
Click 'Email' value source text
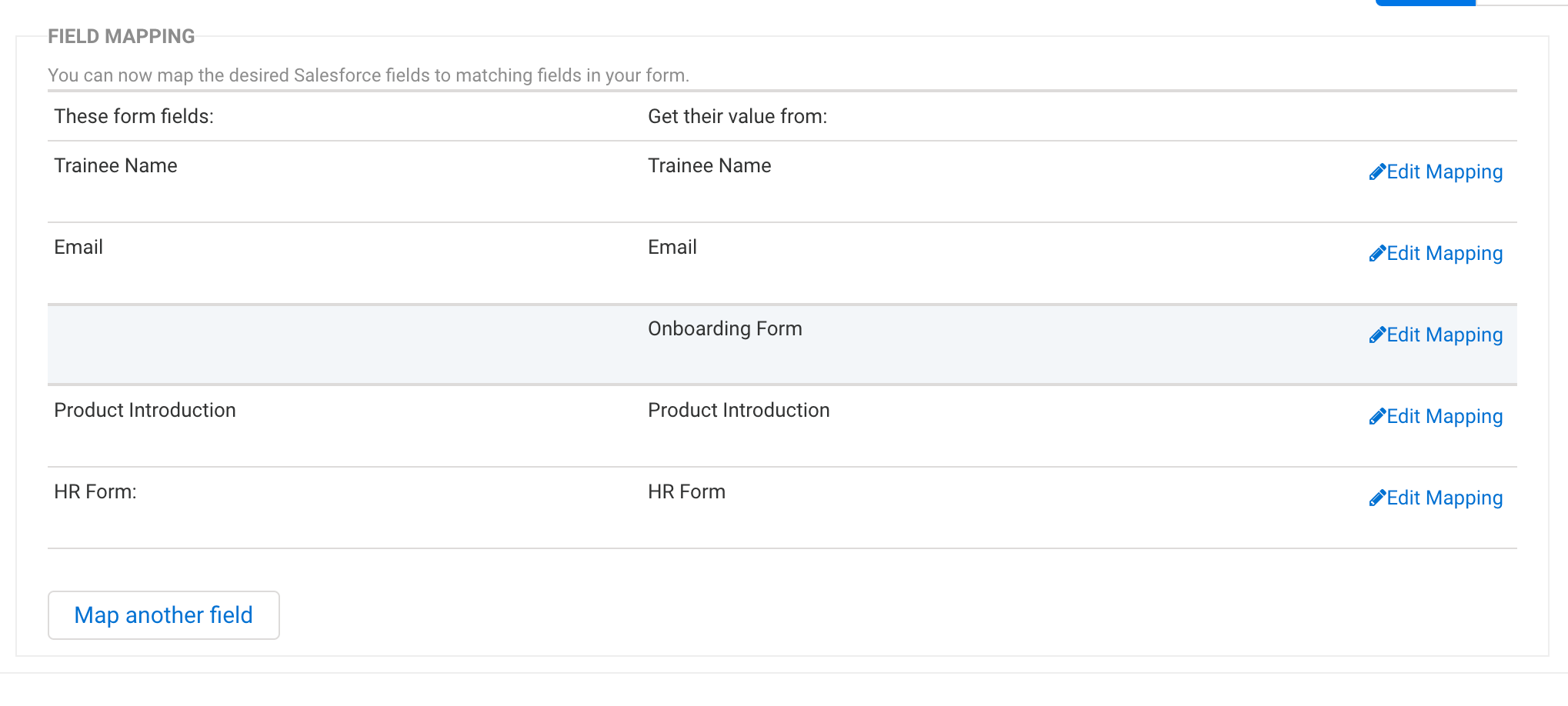672,247
